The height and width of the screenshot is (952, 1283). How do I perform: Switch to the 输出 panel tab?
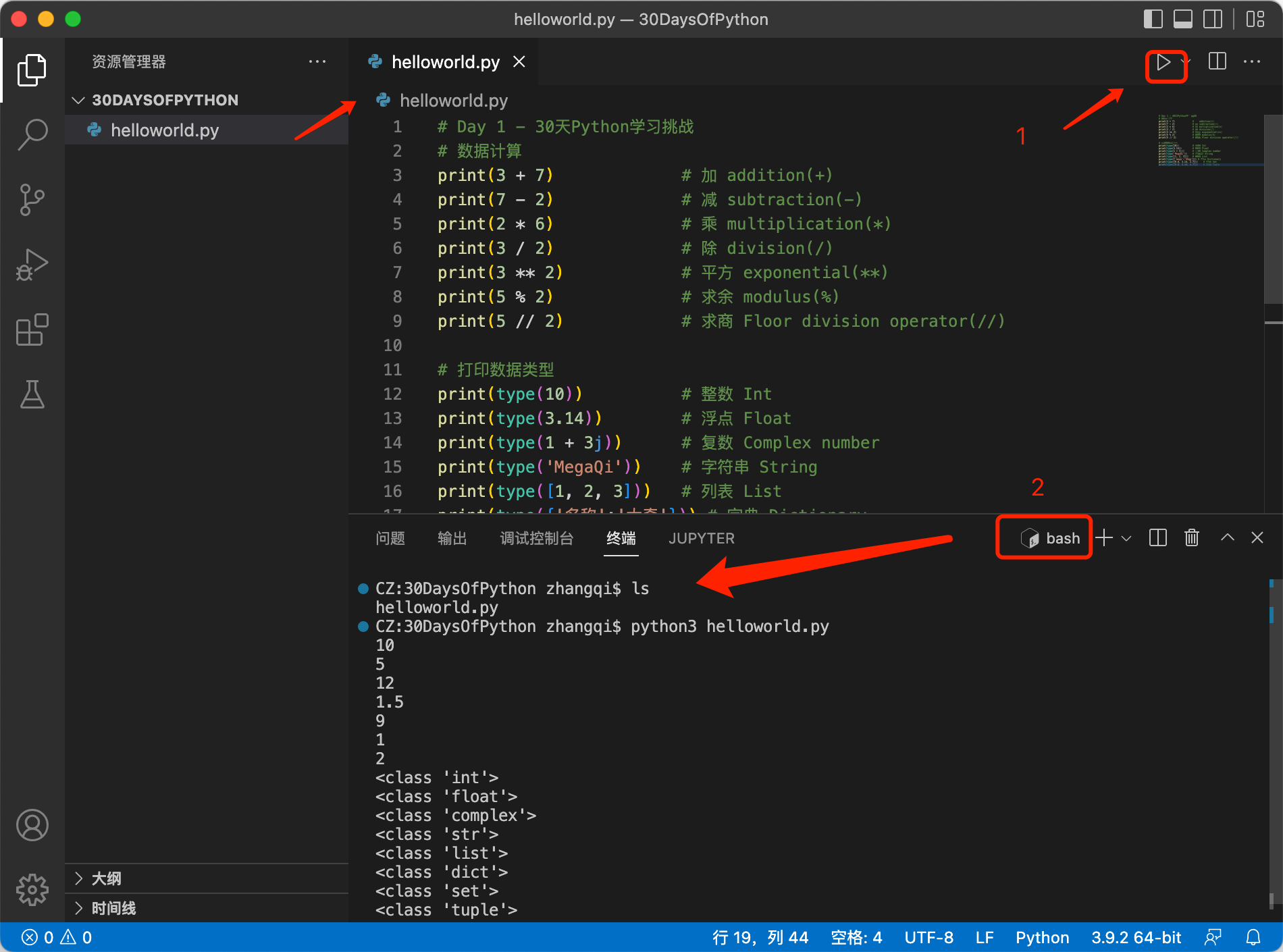click(x=452, y=538)
